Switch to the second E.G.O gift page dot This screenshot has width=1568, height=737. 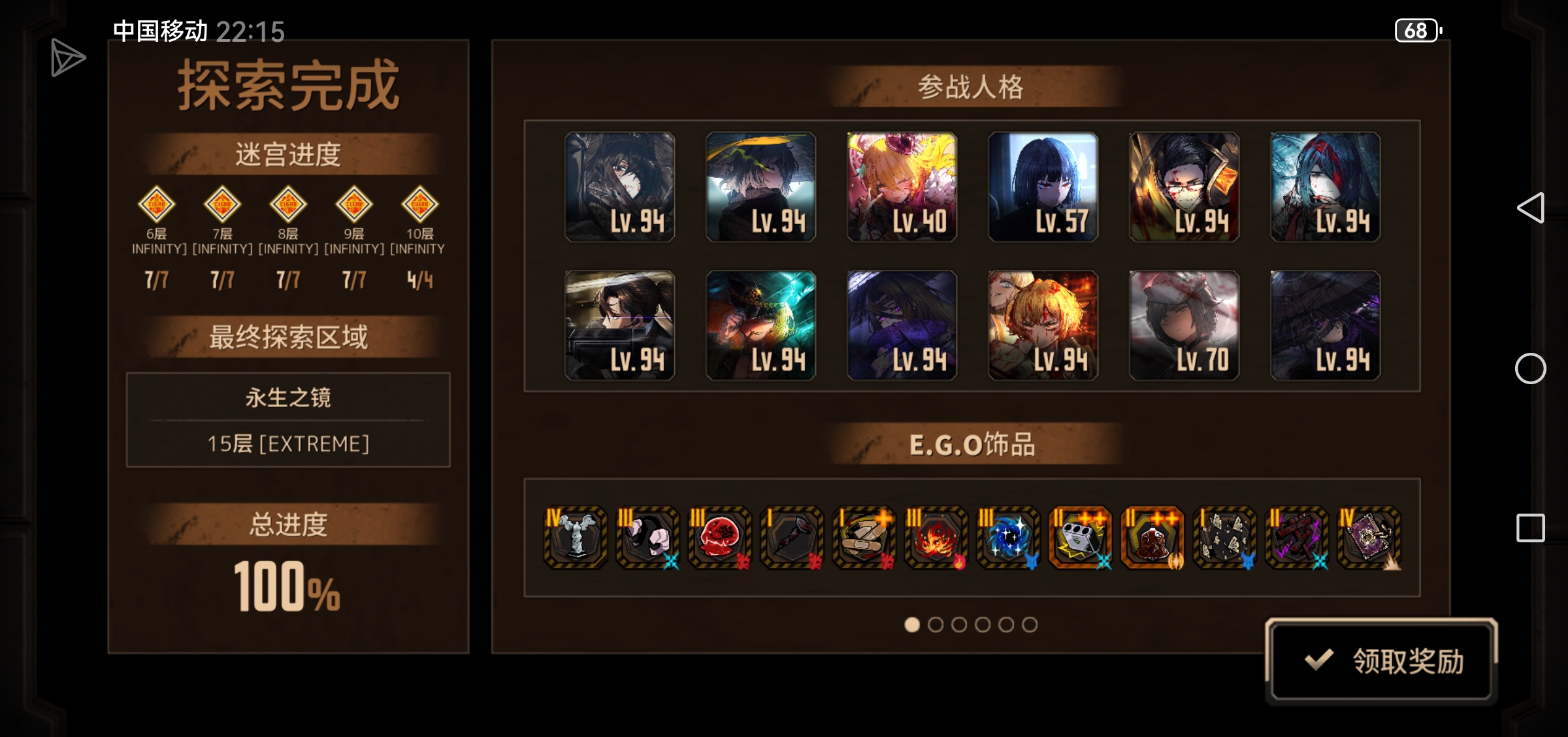click(936, 625)
